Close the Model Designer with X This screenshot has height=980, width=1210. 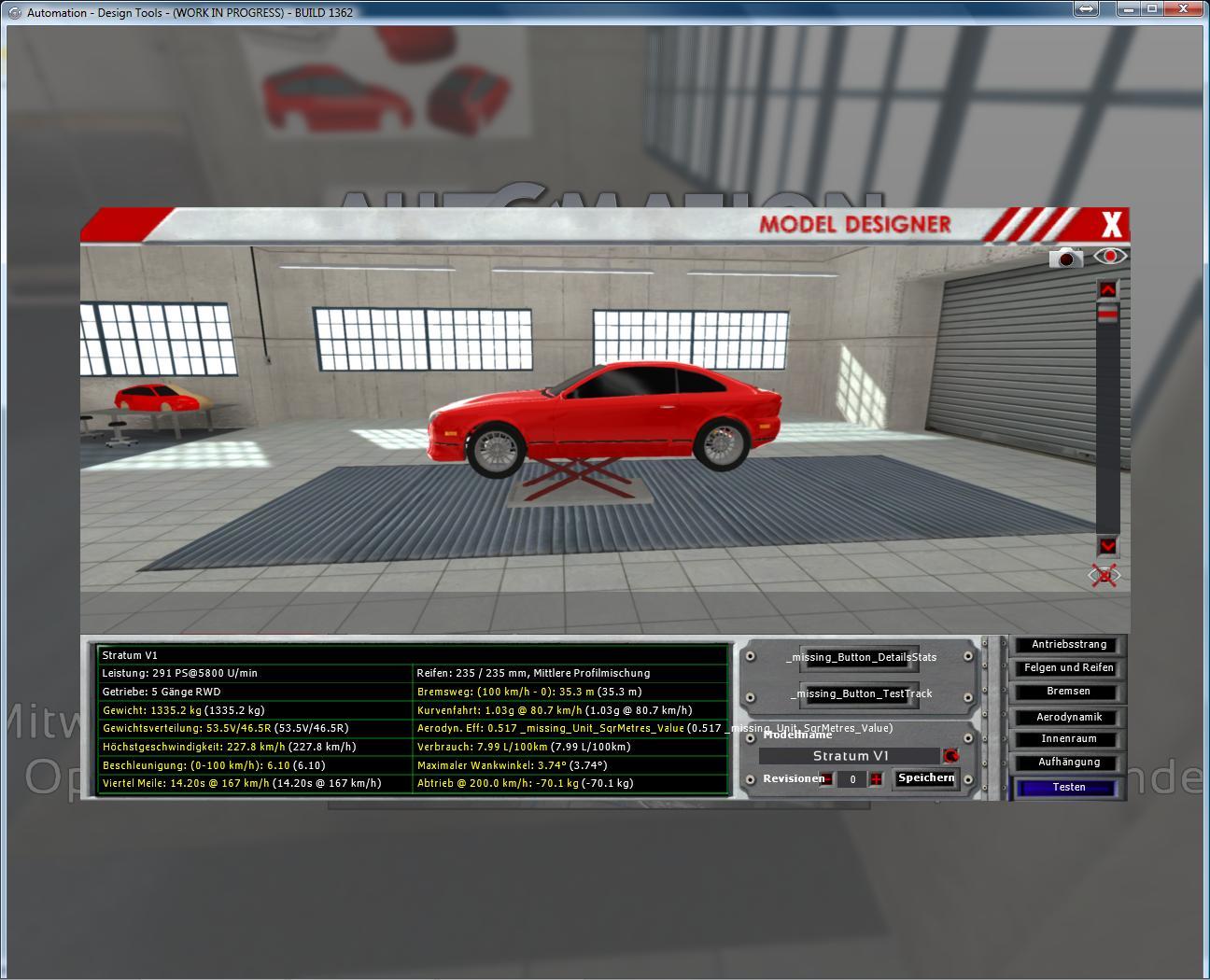(x=1111, y=225)
